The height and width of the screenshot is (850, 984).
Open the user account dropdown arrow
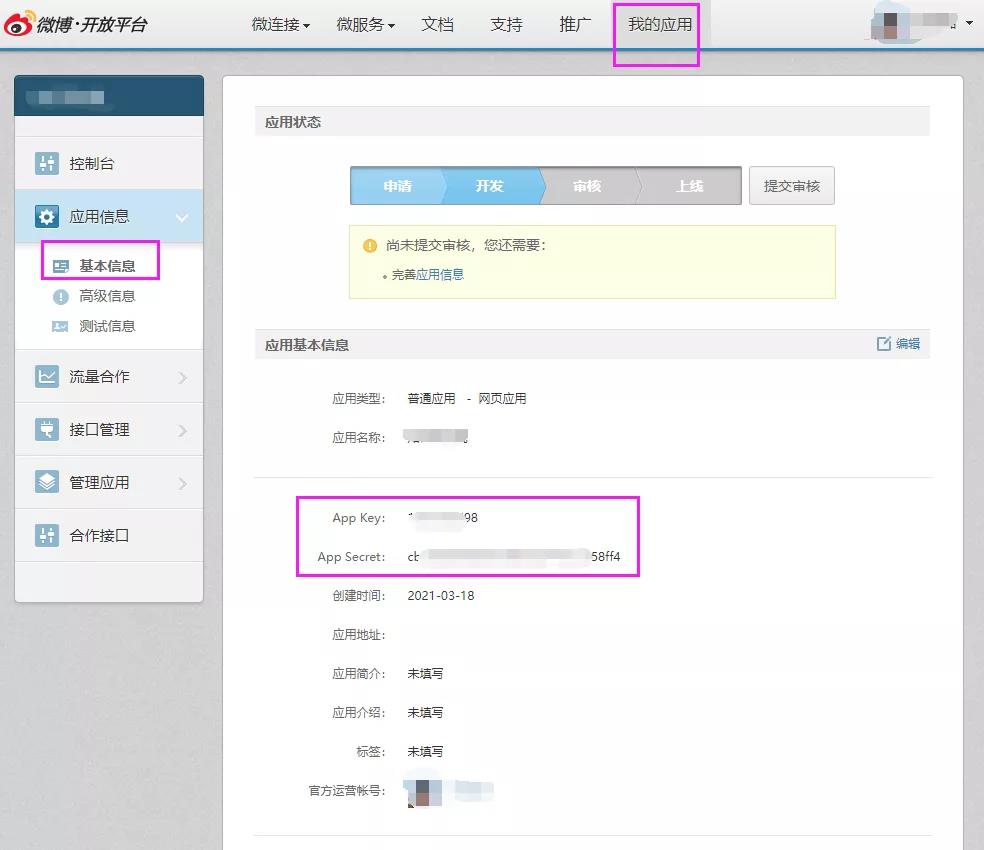(969, 22)
